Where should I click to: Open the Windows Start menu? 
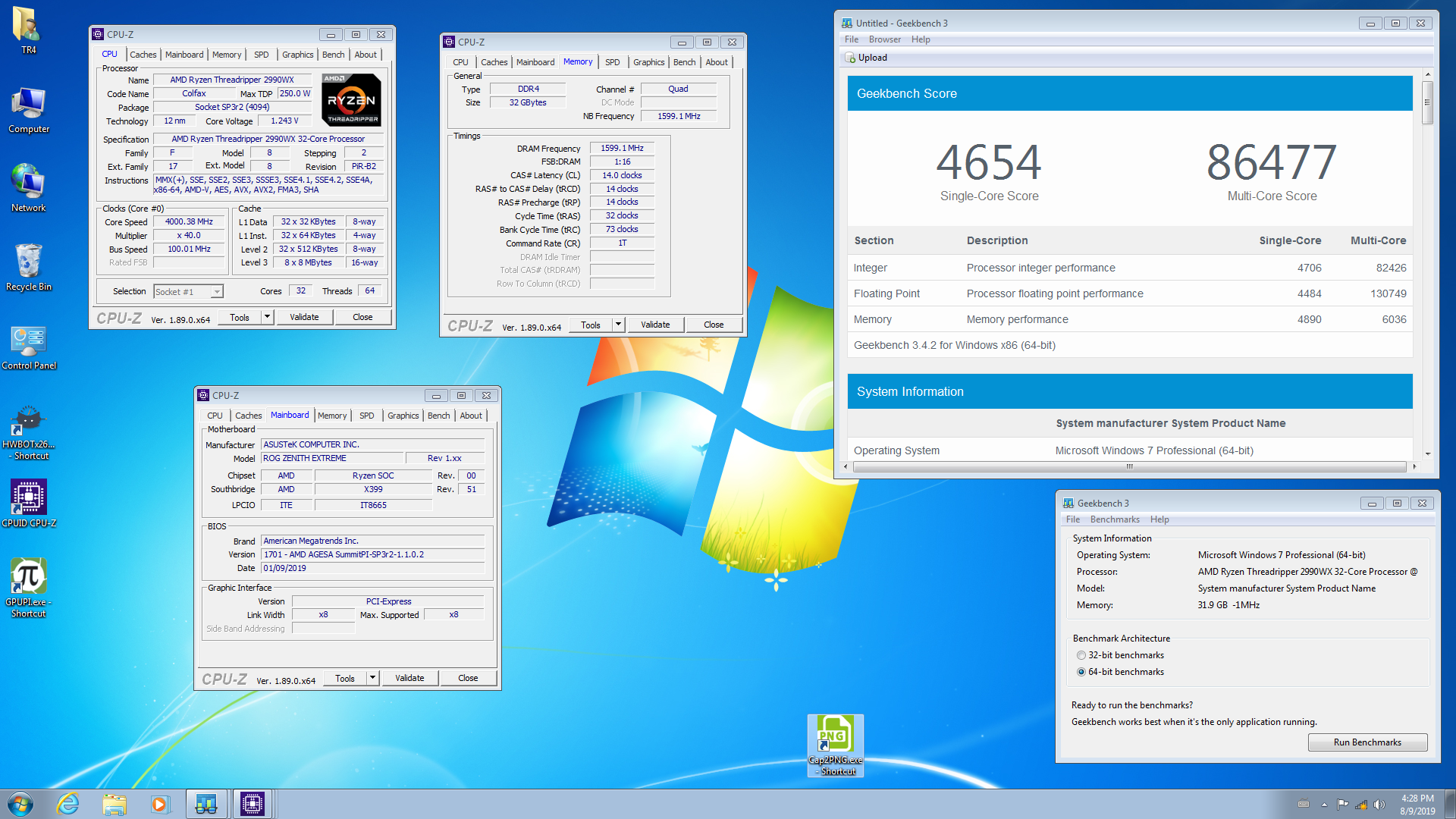[20, 804]
